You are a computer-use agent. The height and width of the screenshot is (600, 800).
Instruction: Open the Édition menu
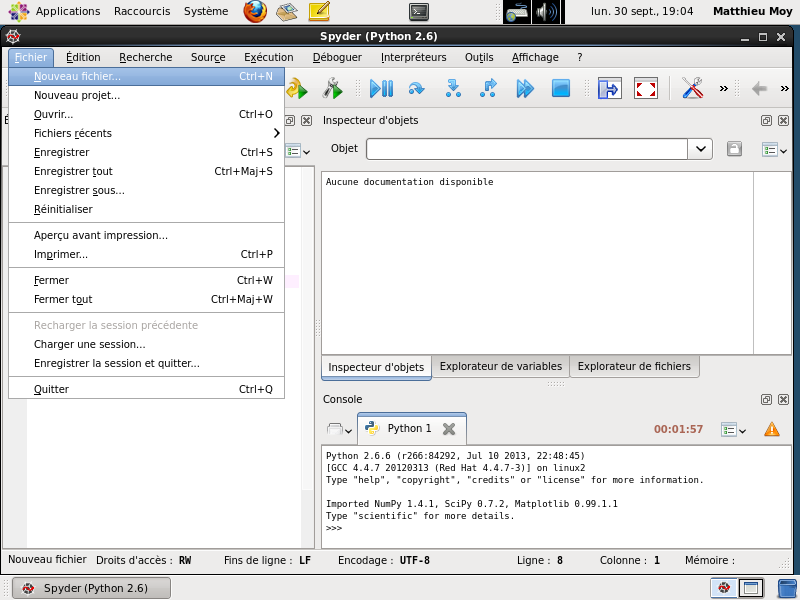[83, 57]
